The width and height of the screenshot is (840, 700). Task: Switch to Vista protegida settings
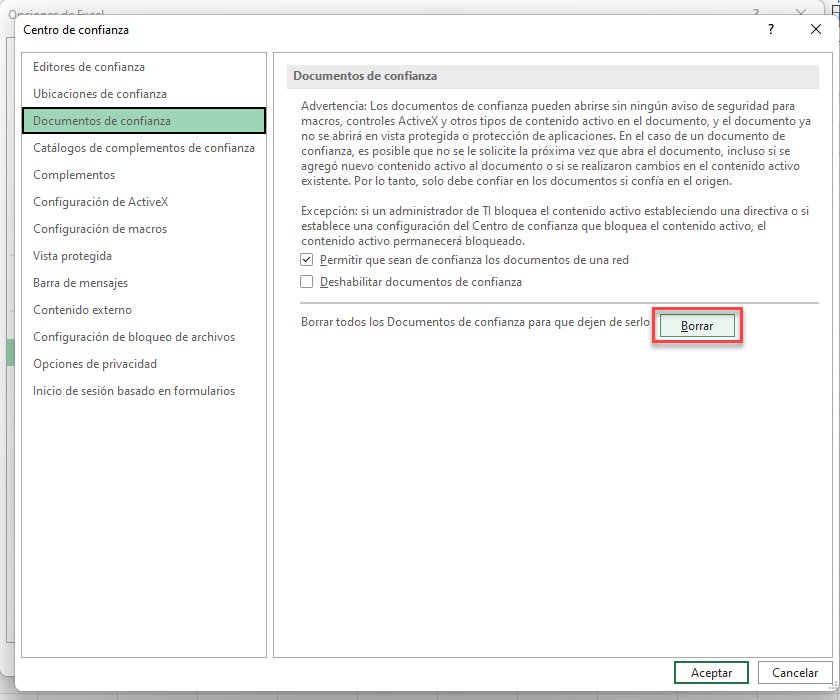[144, 256]
